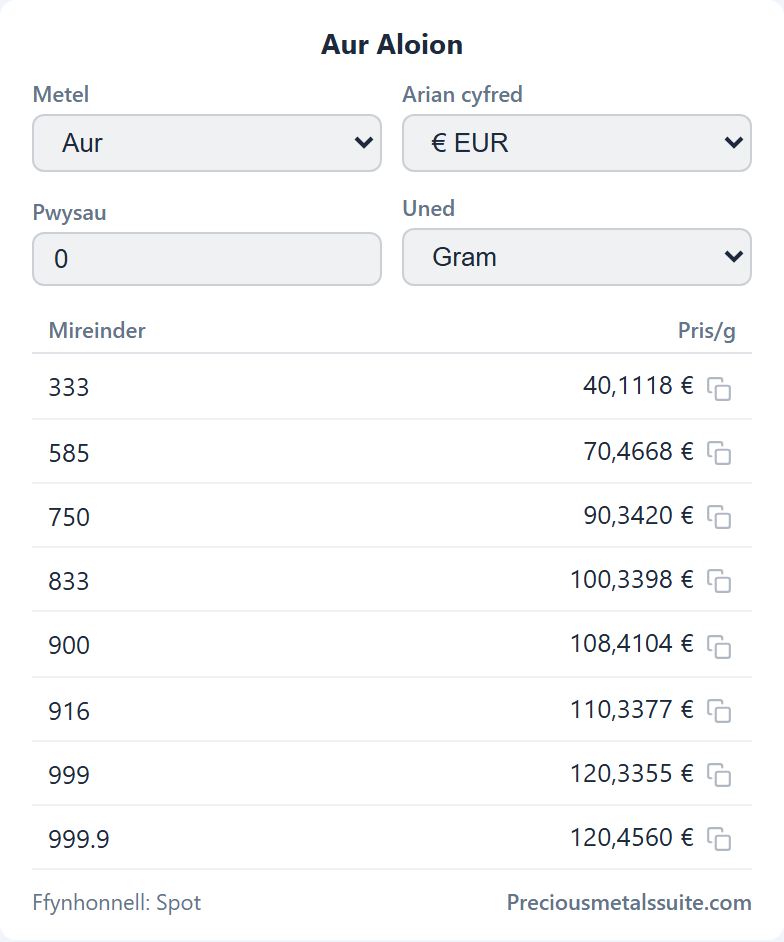
Task: Open the Arian cyfred currency dropdown
Action: 577,143
